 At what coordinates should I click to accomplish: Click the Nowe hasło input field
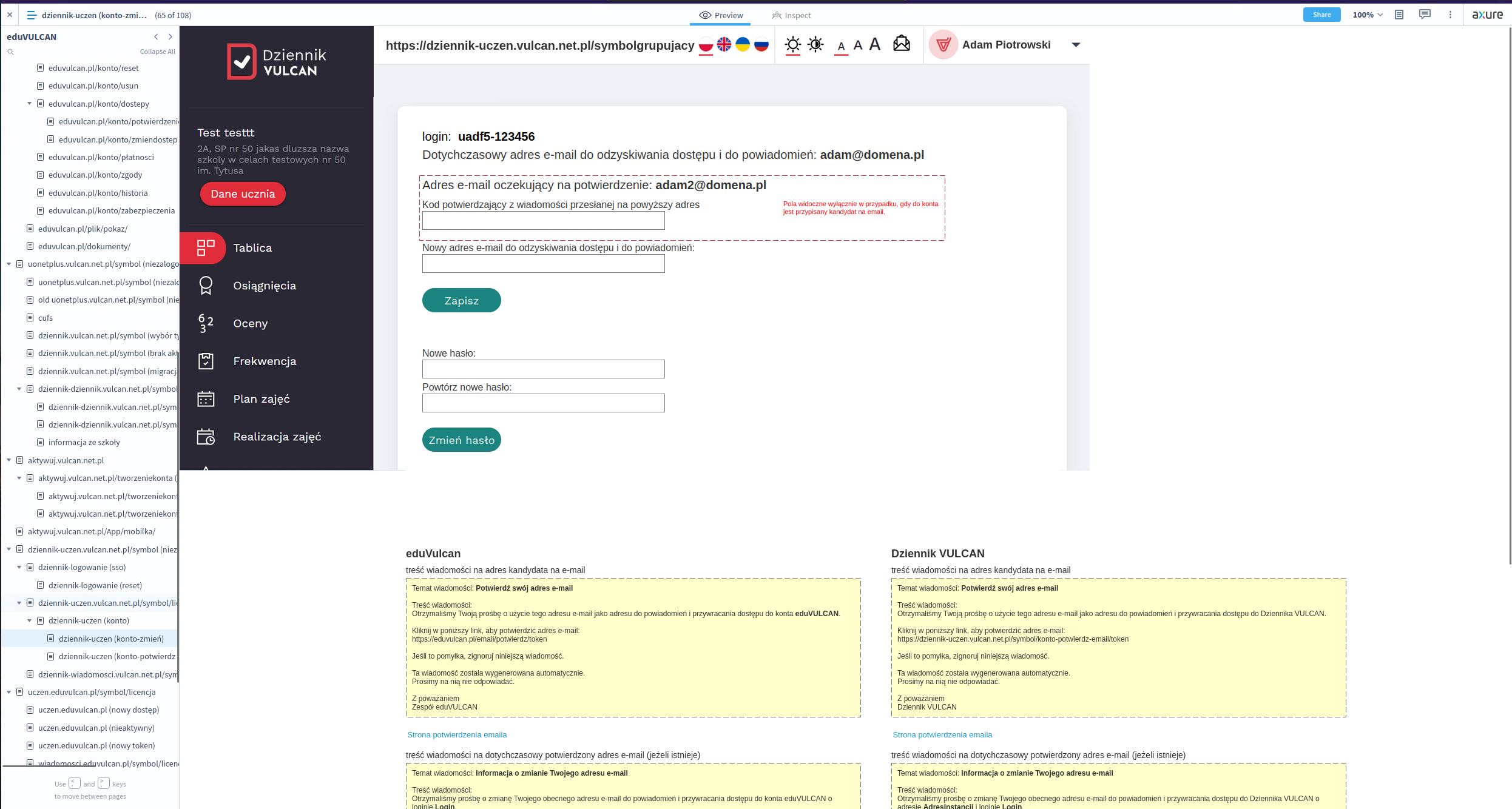543,369
